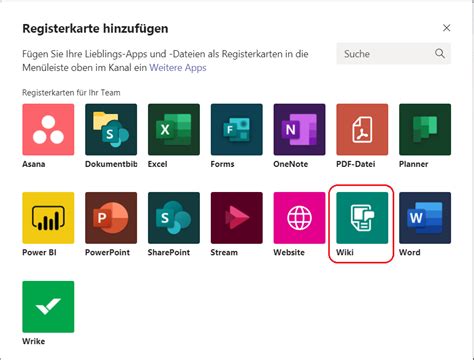
Task: Click the Asana label text
Action: point(34,164)
